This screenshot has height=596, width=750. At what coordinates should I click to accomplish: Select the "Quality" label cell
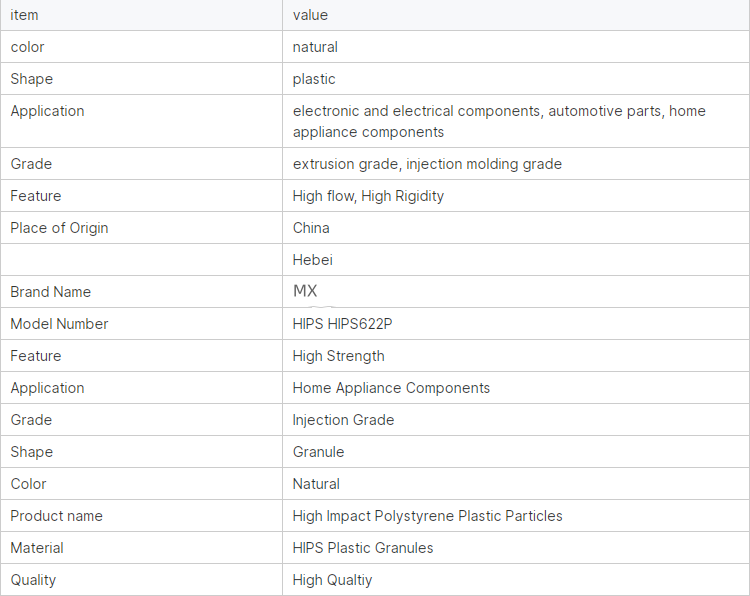point(33,580)
